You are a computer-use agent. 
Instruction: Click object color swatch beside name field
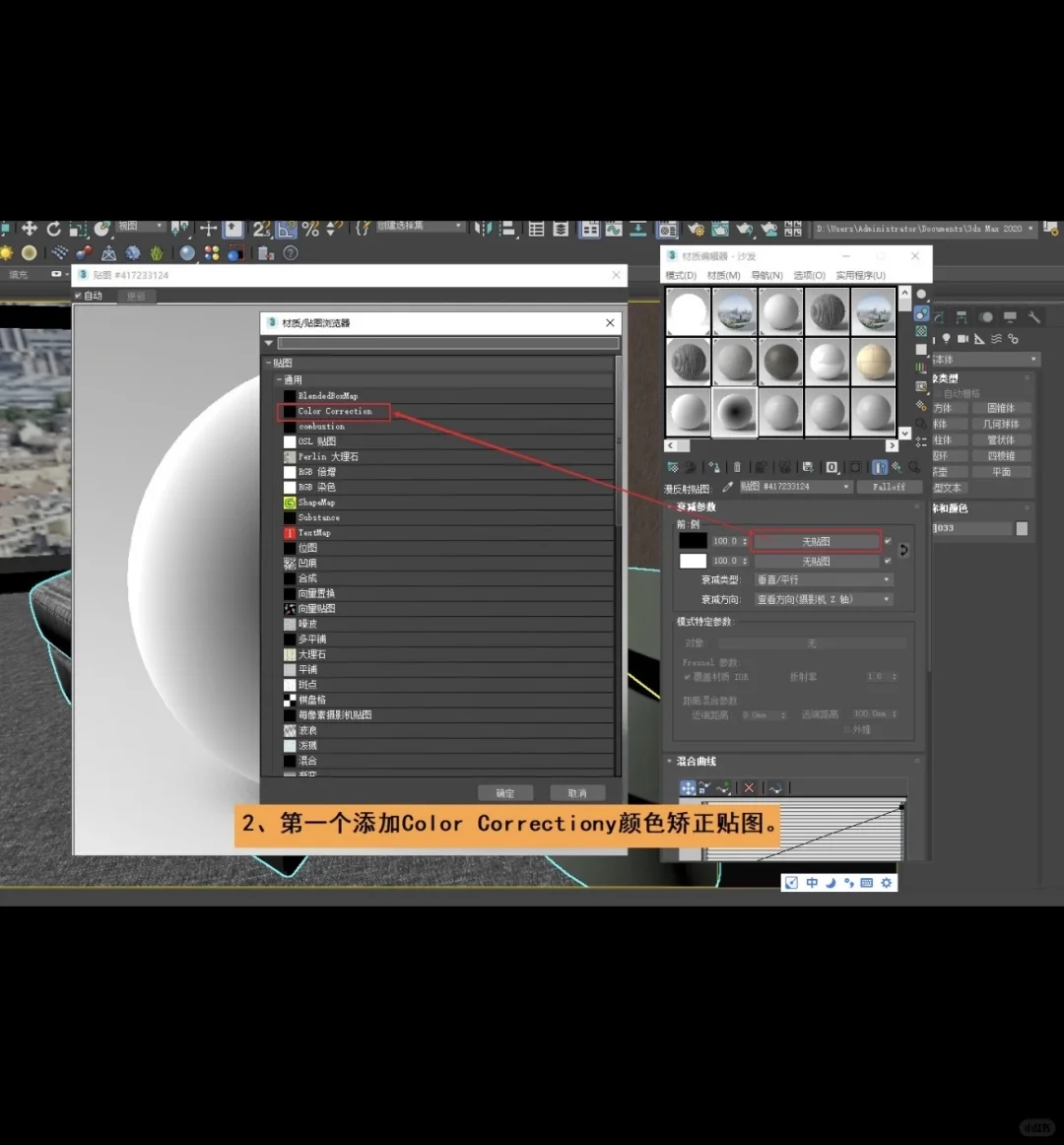[1022, 528]
